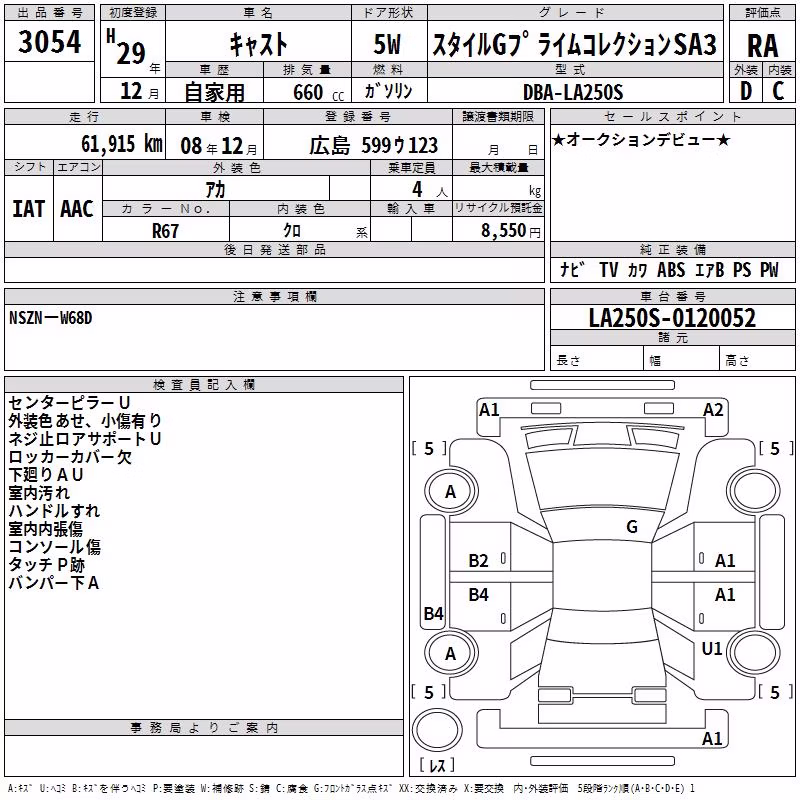This screenshot has height=800, width=800.
Task: Click sales point "★オークションデビュー★"
Action: 641,139
